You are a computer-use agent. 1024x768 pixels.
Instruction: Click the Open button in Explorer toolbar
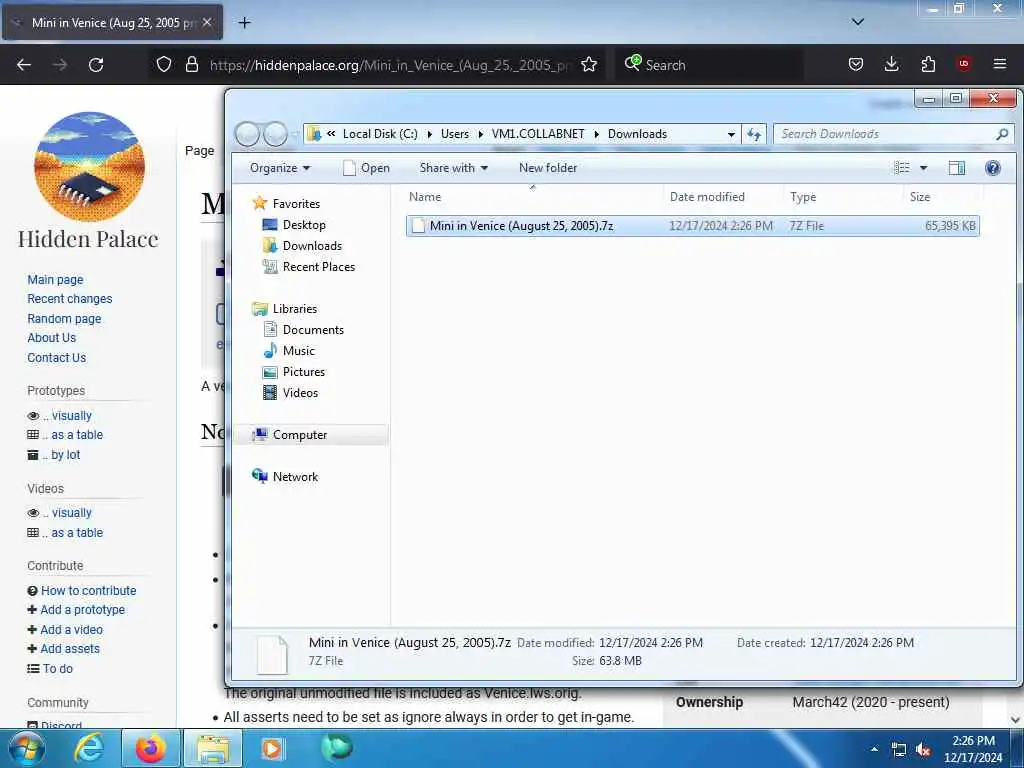pos(366,168)
